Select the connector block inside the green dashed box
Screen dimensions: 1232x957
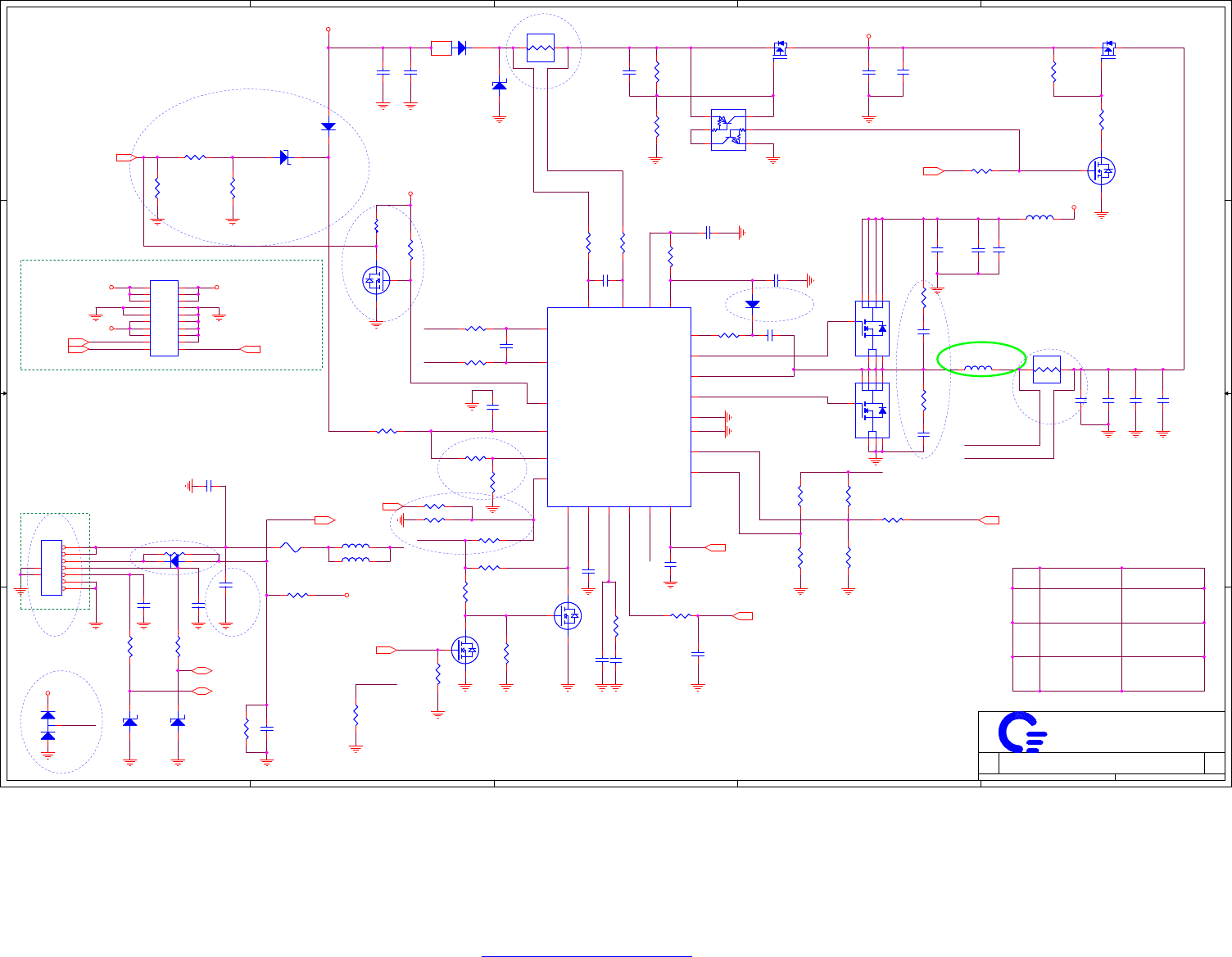(51, 567)
